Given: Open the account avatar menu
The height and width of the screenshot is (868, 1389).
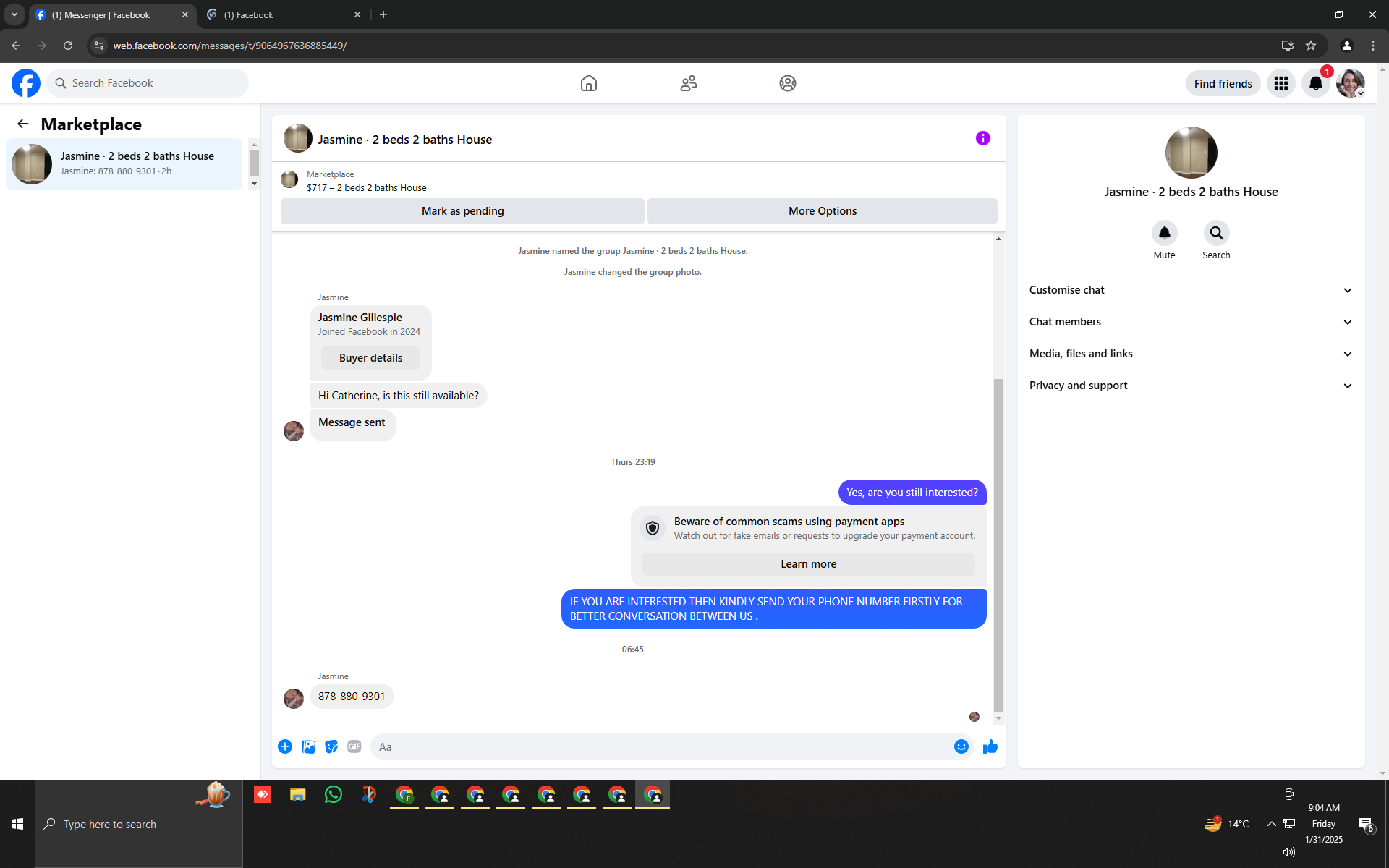Looking at the screenshot, I should (x=1351, y=83).
